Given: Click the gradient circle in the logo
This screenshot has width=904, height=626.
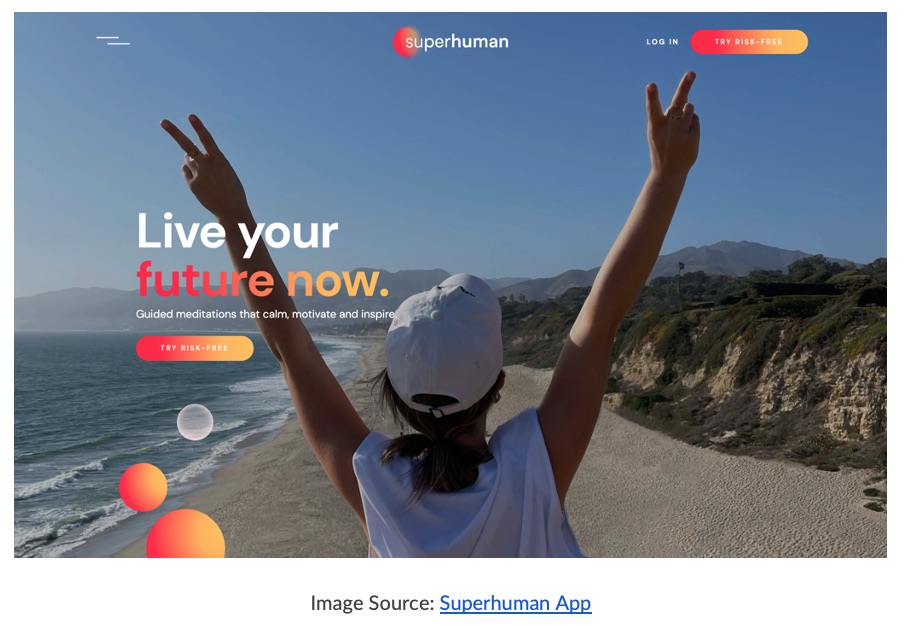Looking at the screenshot, I should tap(407, 42).
